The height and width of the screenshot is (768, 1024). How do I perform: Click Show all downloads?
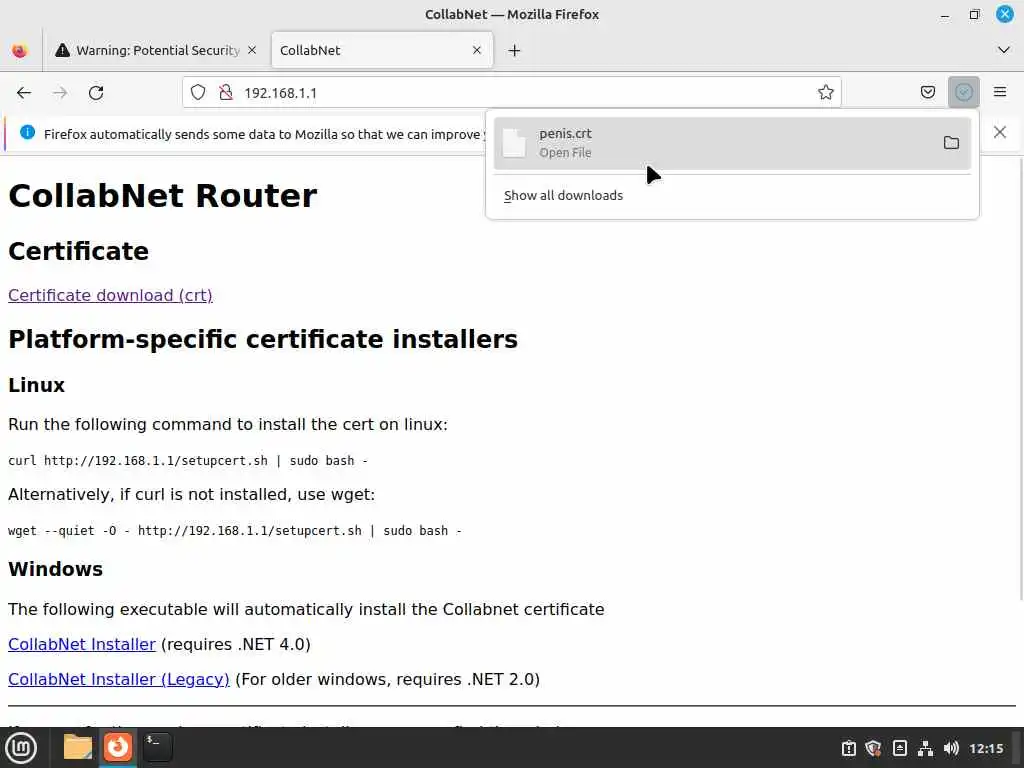(x=563, y=195)
